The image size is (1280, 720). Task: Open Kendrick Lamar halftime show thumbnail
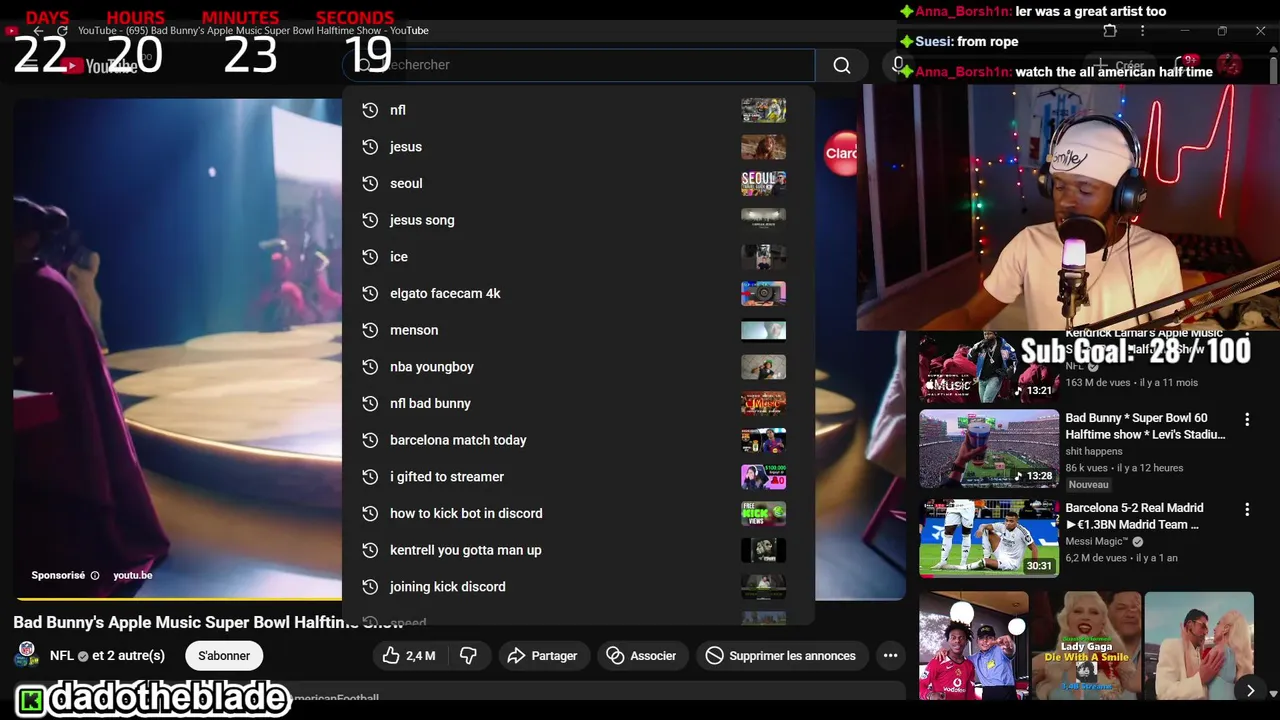(989, 366)
